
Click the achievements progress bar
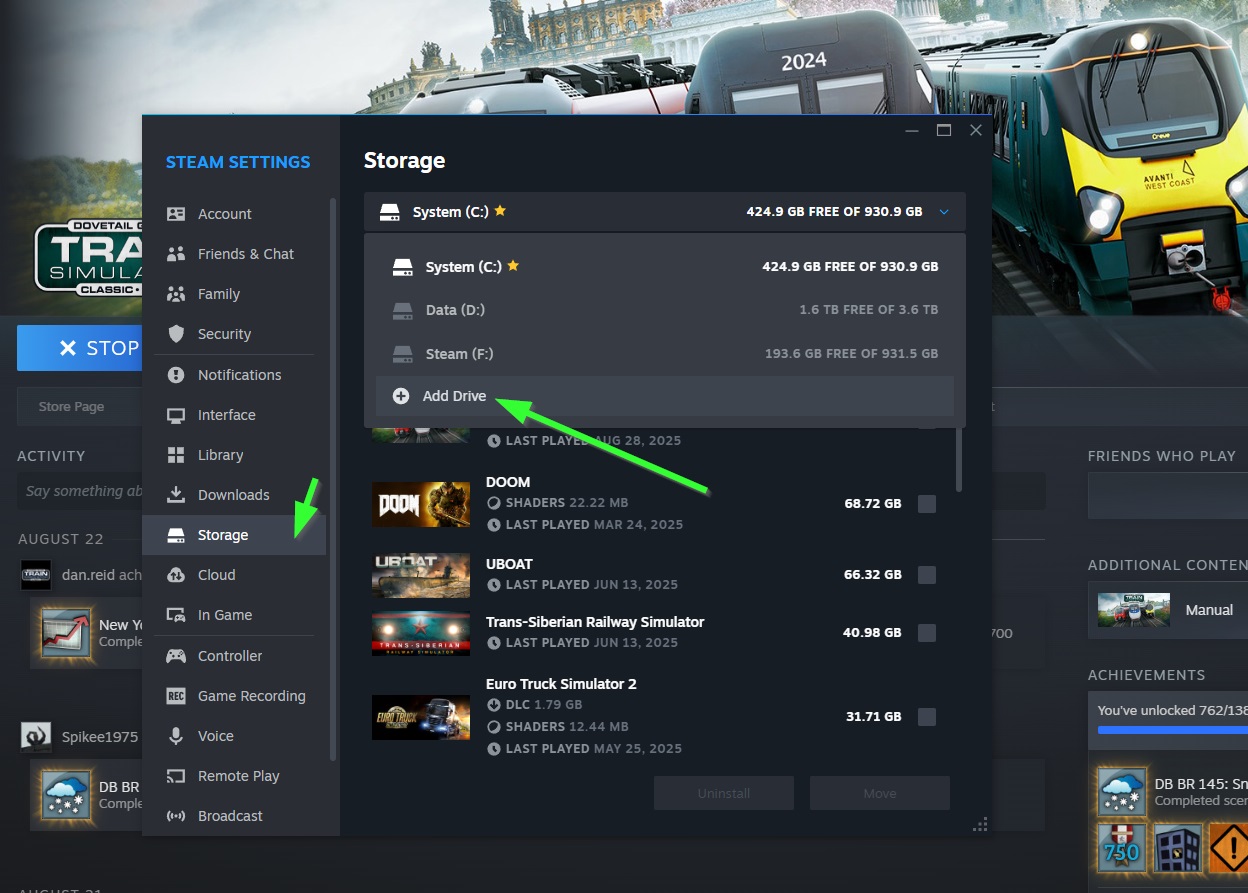(x=1172, y=730)
